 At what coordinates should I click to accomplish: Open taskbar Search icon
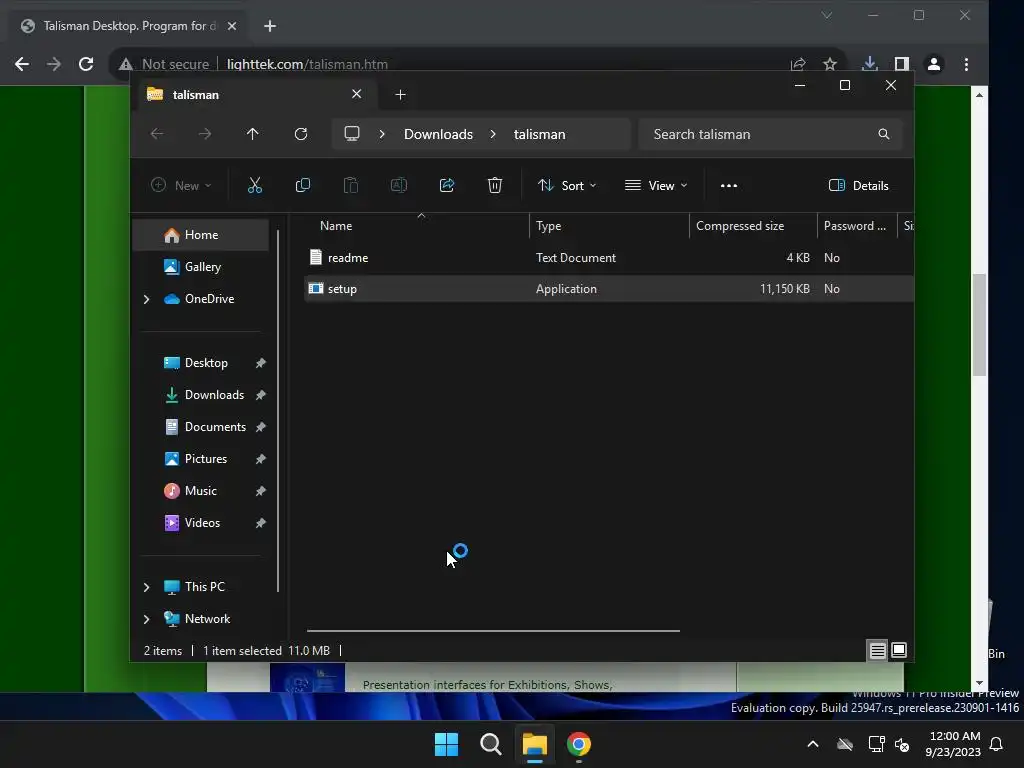click(490, 744)
